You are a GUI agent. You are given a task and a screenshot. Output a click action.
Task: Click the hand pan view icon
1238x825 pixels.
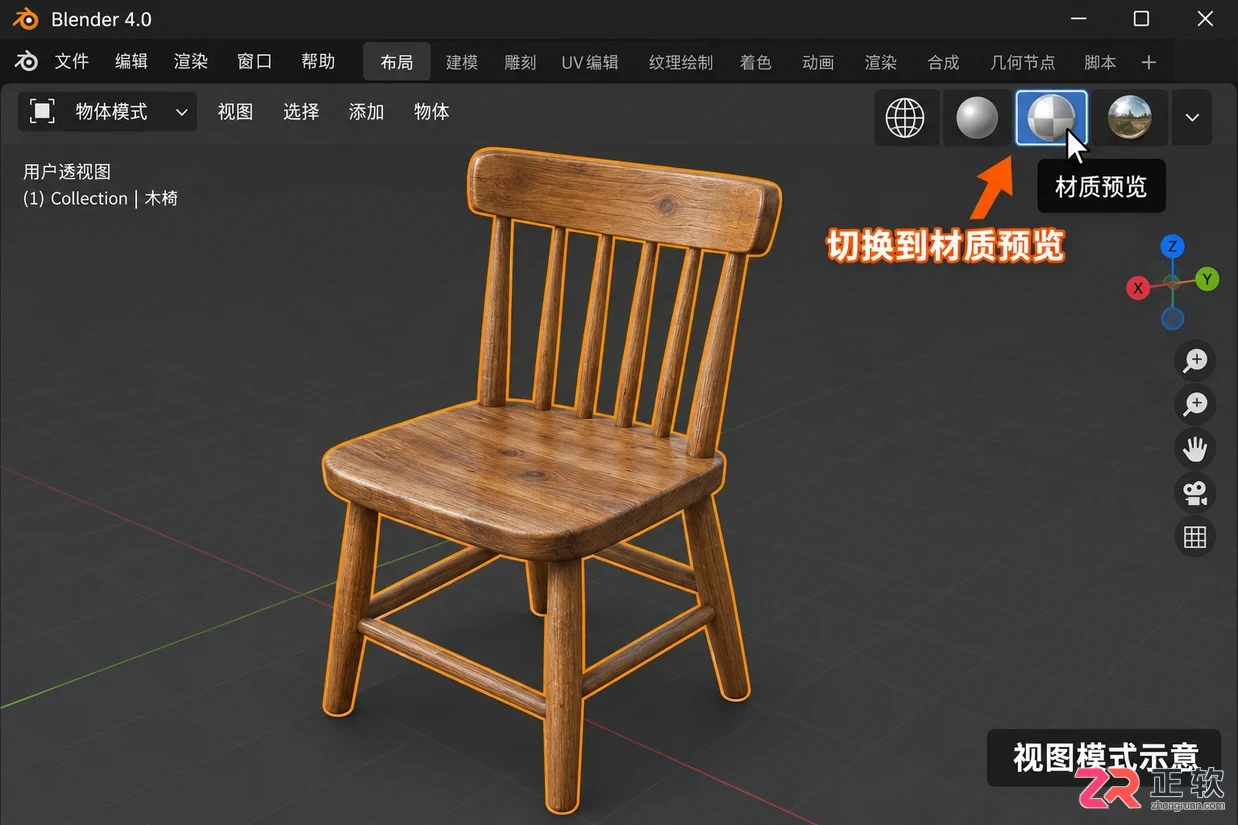1195,449
